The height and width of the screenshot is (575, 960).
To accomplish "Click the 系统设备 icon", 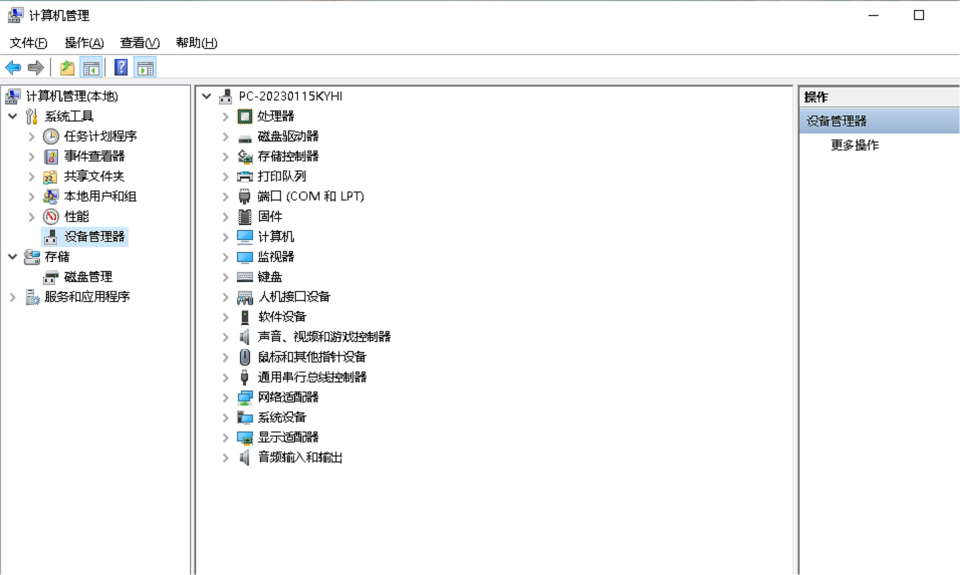I will point(245,418).
